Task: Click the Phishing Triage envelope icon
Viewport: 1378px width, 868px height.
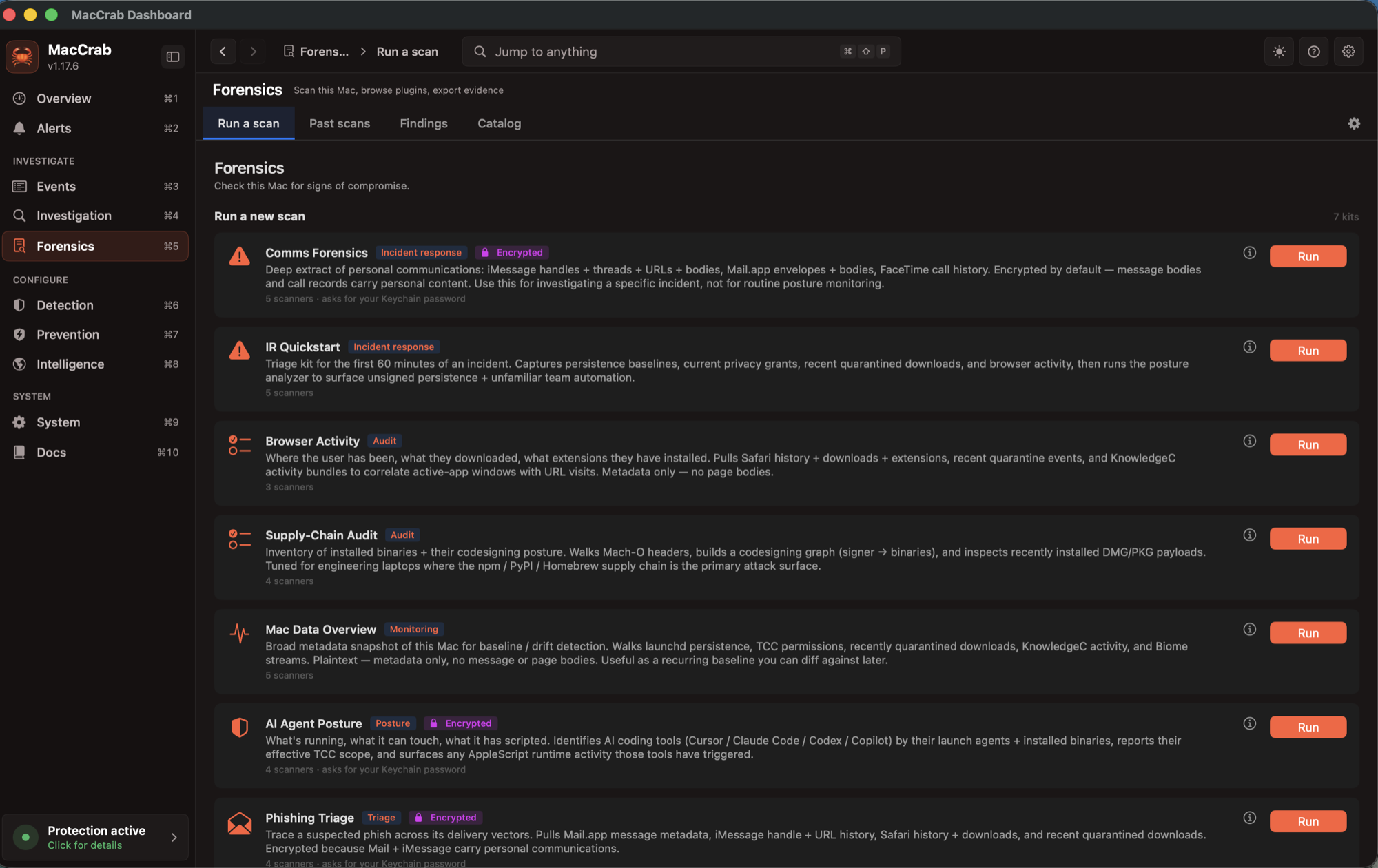Action: tap(239, 823)
